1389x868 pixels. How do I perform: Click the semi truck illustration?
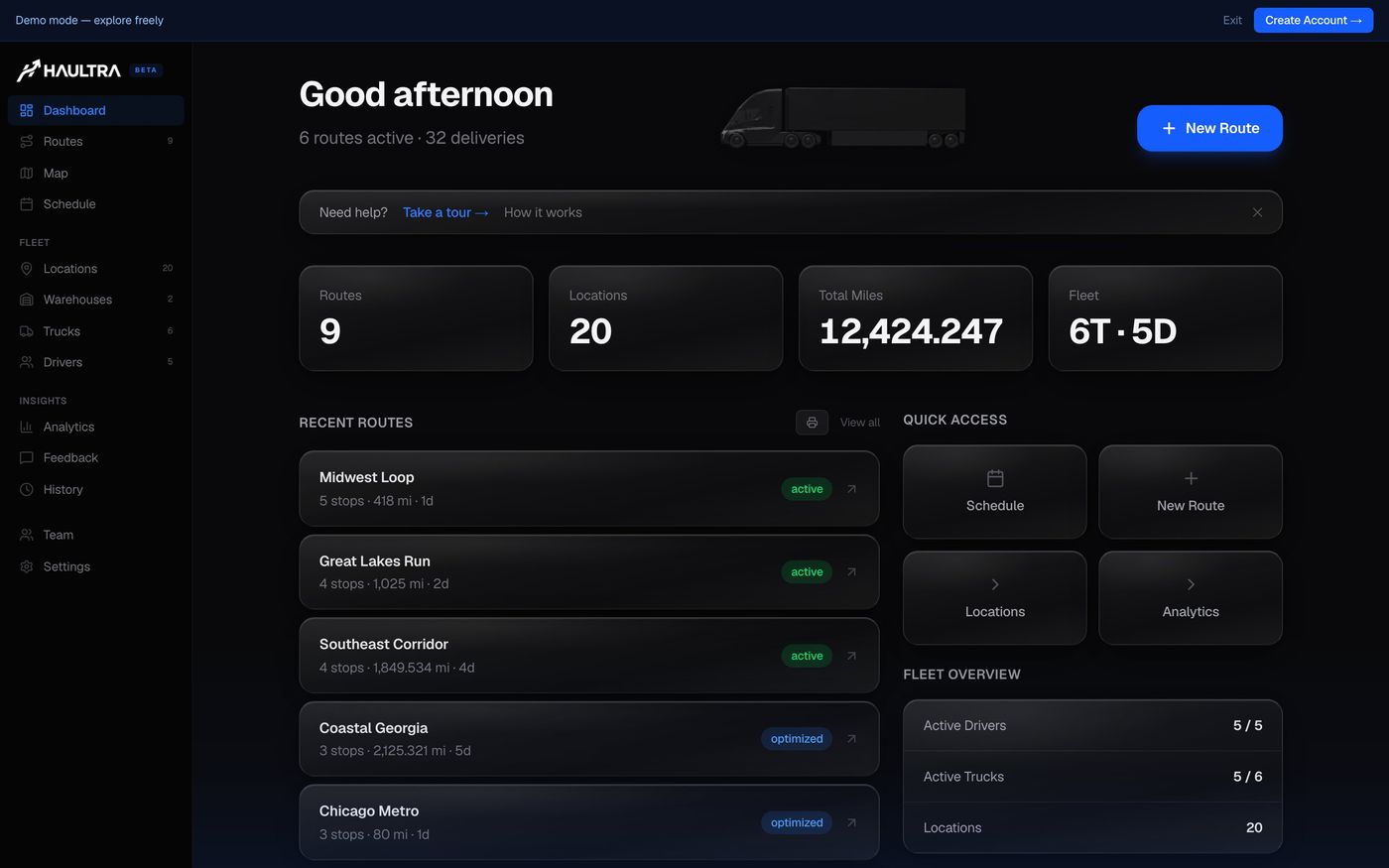(843, 117)
